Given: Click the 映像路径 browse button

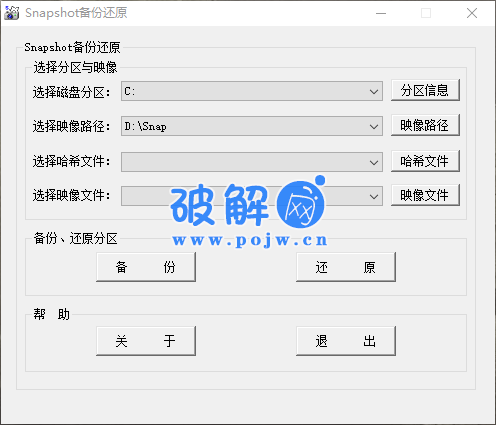Looking at the screenshot, I should 425,125.
